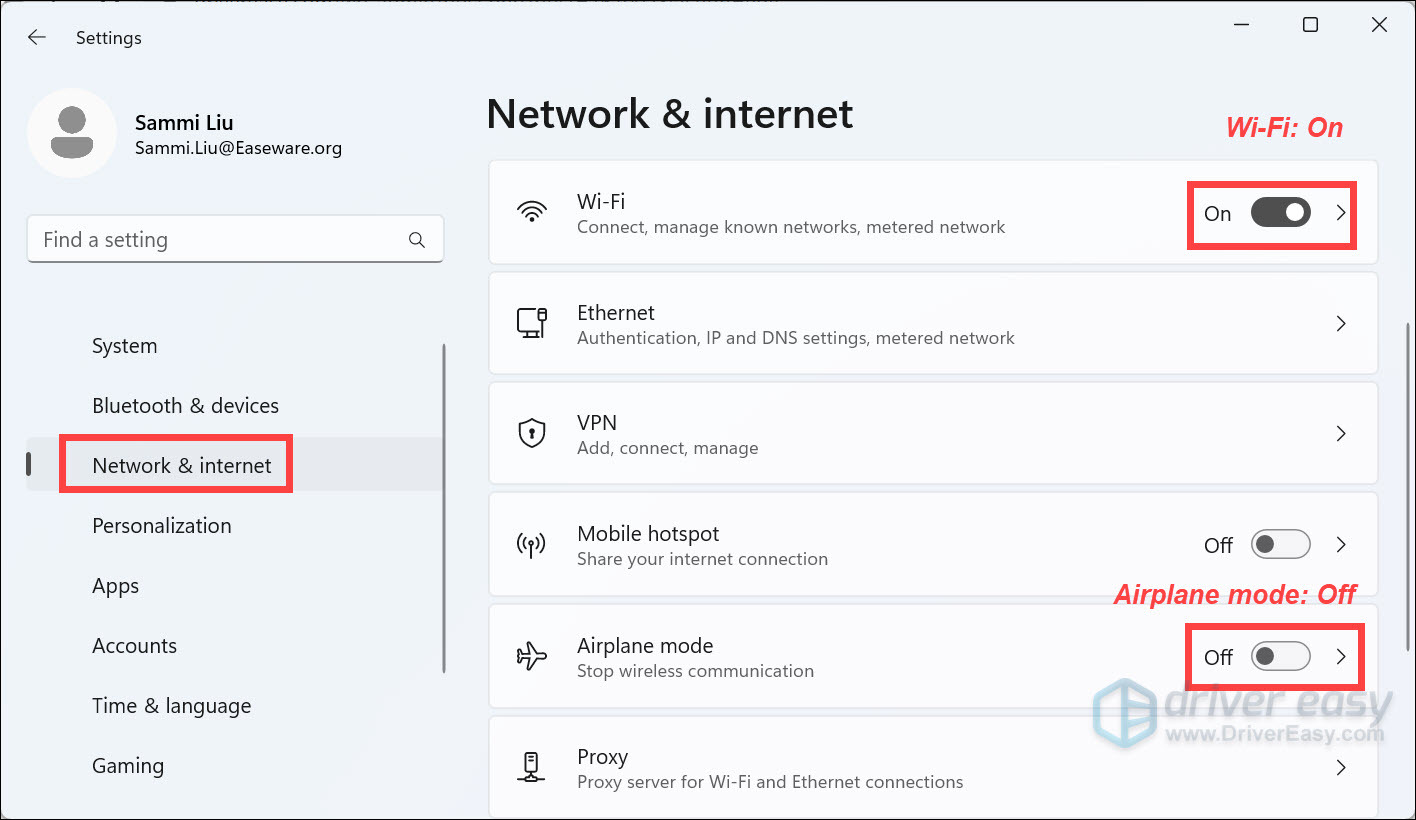Enable the Mobile hotspot toggle
The width and height of the screenshot is (1416, 820).
point(1280,545)
